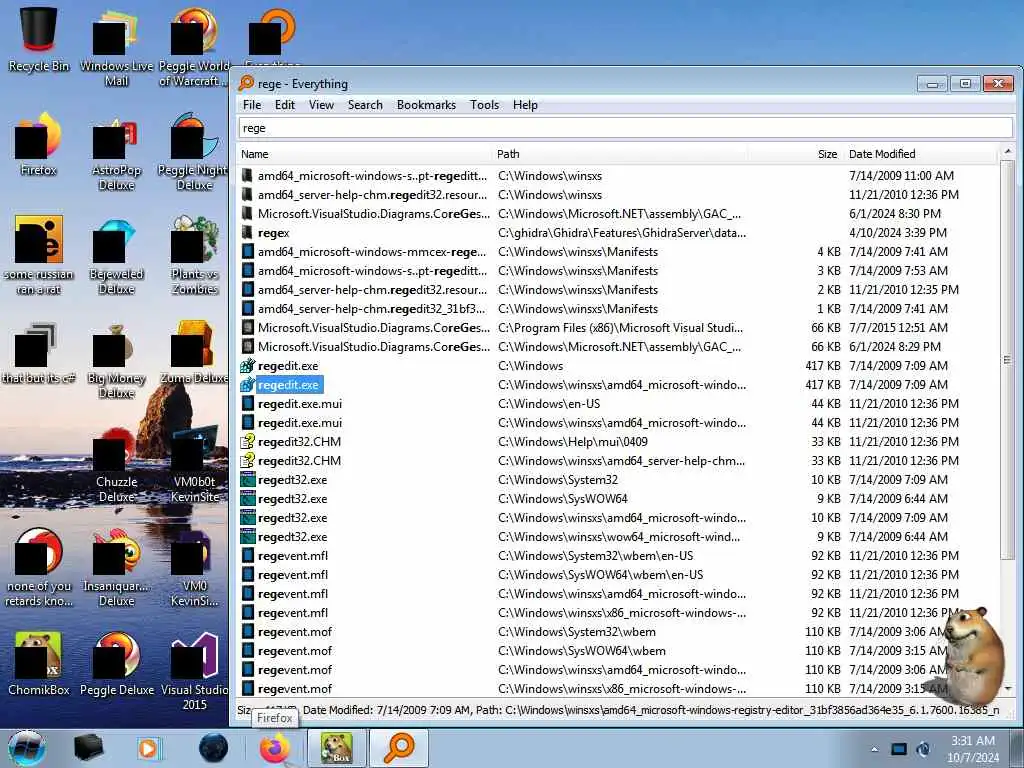Open 'that but its c#' desktop icon

(x=39, y=354)
